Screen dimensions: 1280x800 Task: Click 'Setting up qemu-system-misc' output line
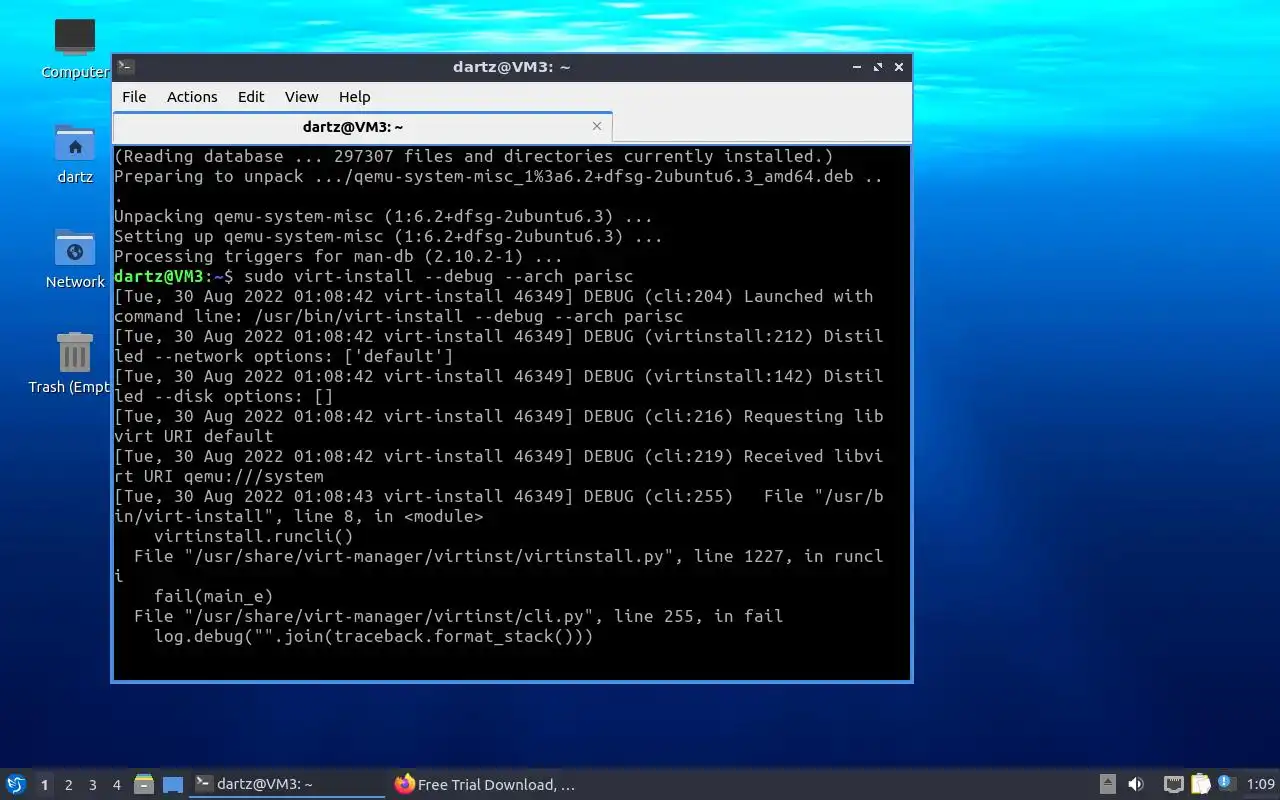388,236
